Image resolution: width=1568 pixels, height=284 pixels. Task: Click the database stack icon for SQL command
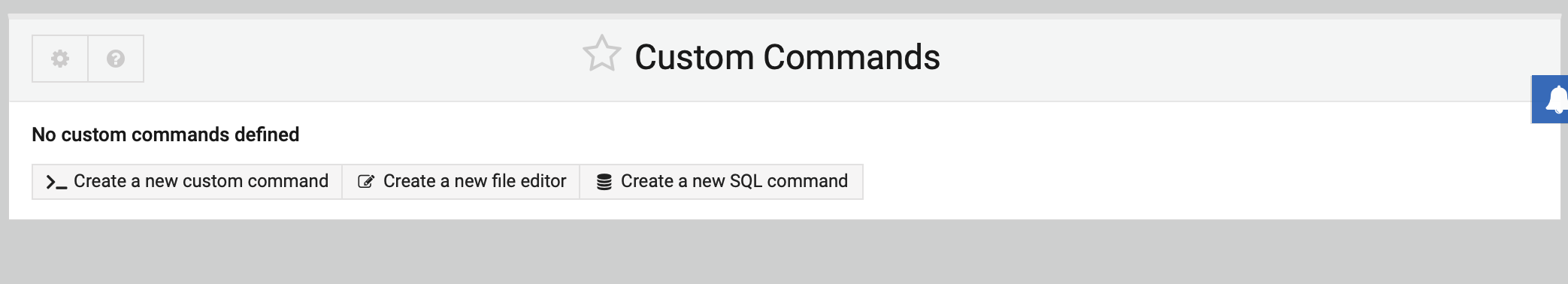tap(604, 182)
